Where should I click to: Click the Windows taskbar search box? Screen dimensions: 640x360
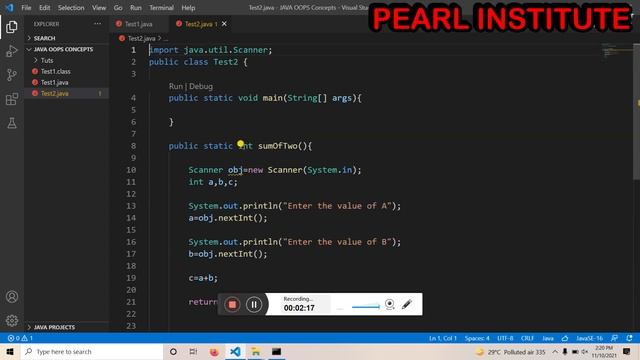point(92,351)
